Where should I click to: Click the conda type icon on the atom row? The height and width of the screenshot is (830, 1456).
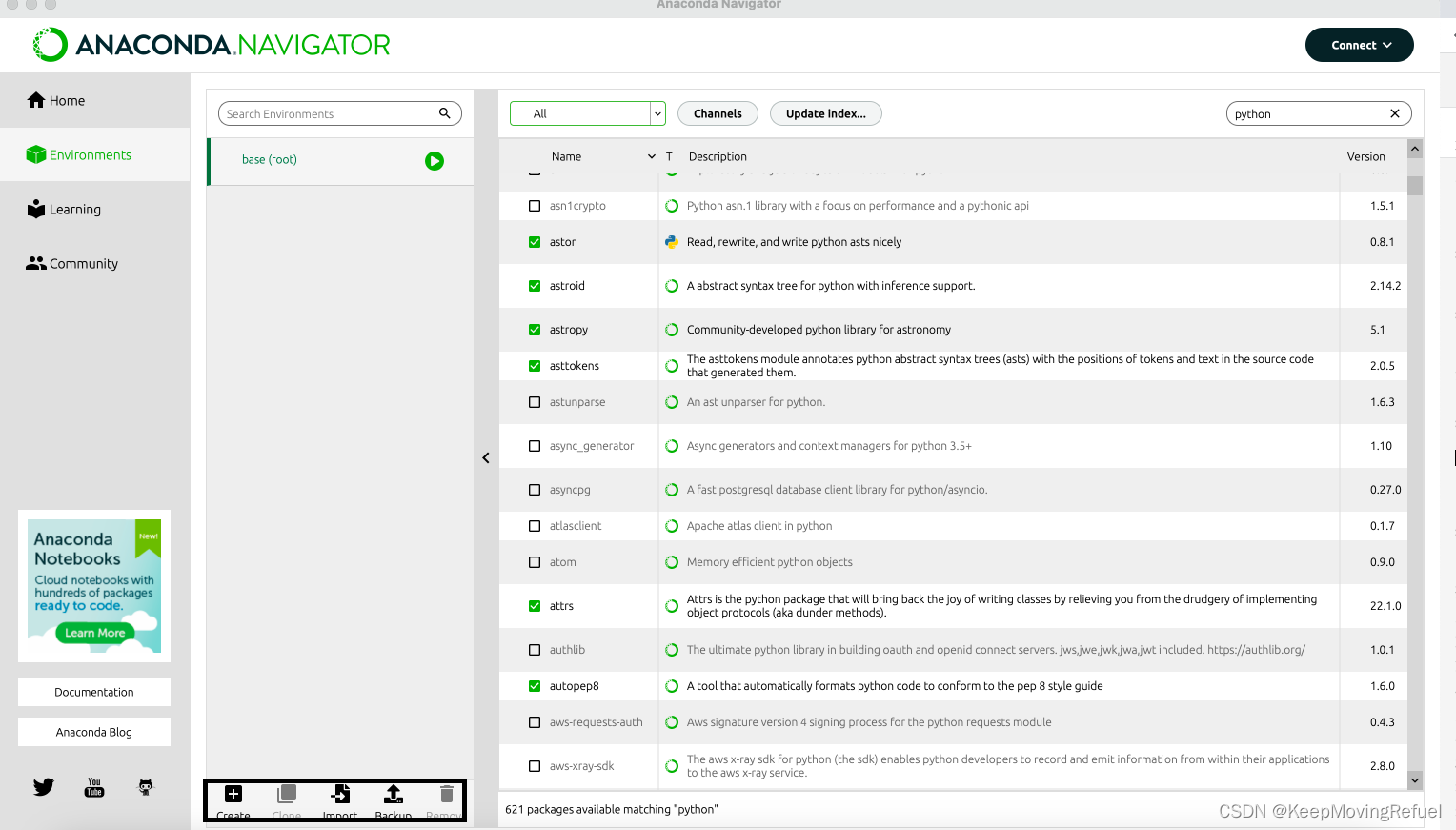point(672,562)
